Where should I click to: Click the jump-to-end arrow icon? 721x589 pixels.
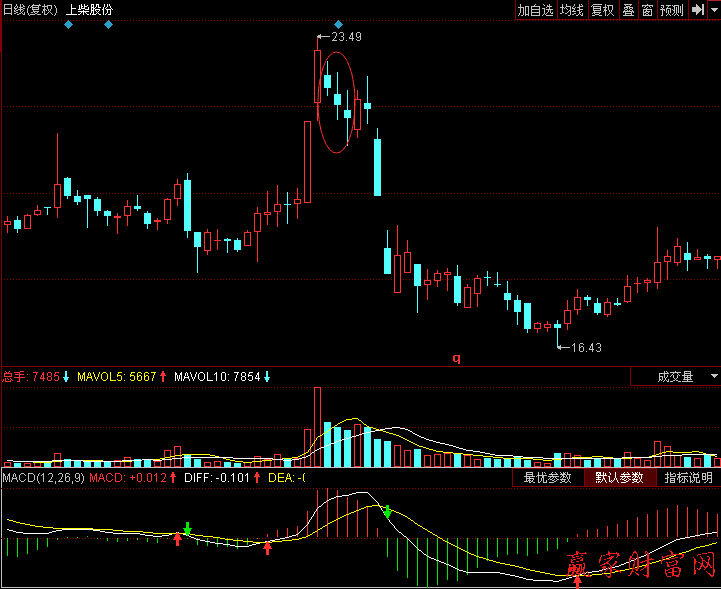(x=698, y=10)
